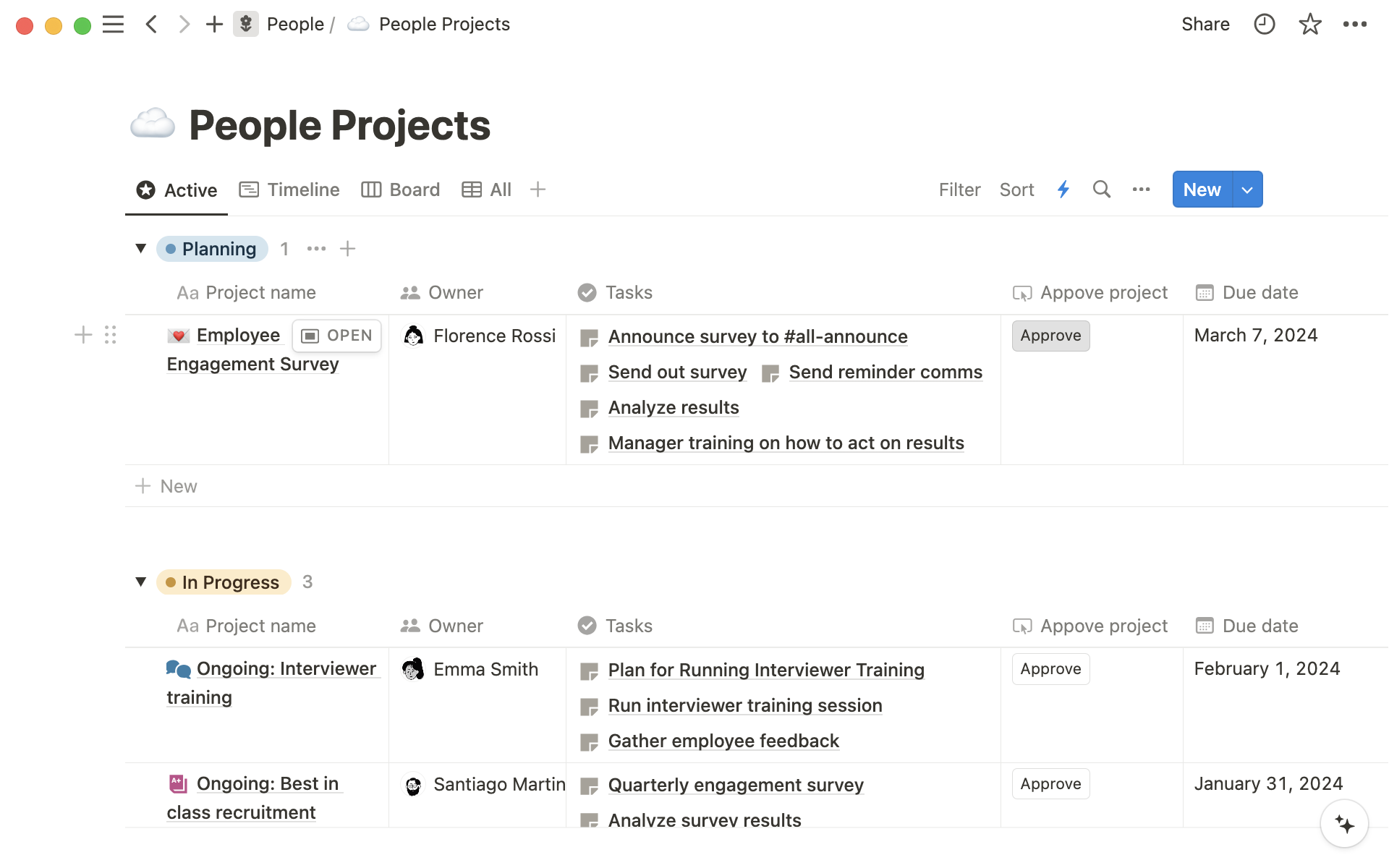Viewport: 1389px width, 868px height.
Task: Toggle the Planning section options menu
Action: tap(315, 248)
